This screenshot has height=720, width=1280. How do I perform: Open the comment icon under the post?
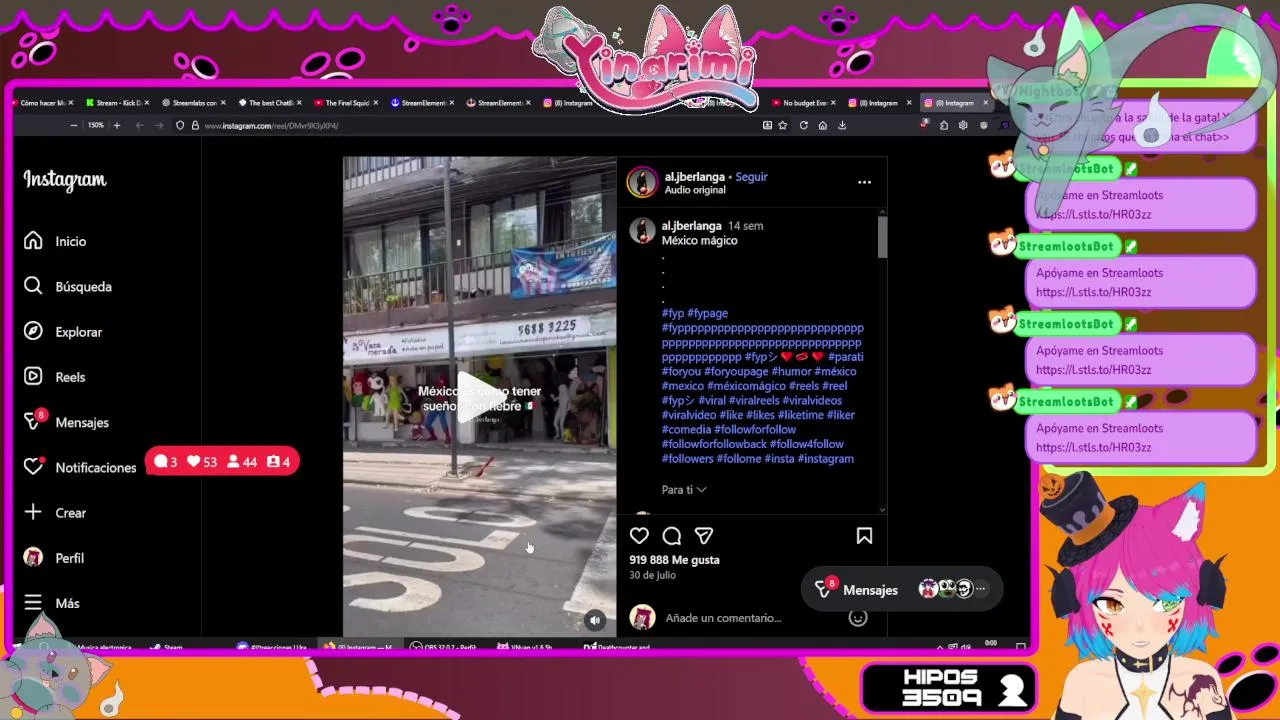[x=672, y=536]
